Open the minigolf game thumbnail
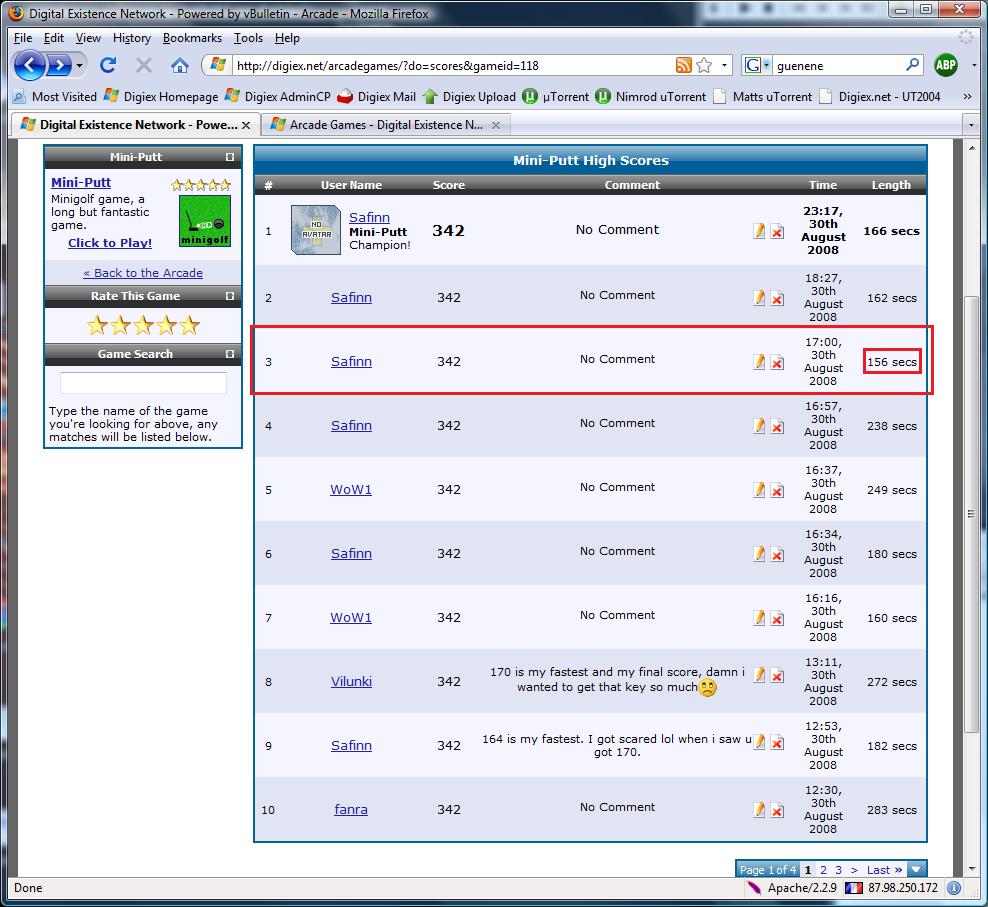 pyautogui.click(x=205, y=221)
